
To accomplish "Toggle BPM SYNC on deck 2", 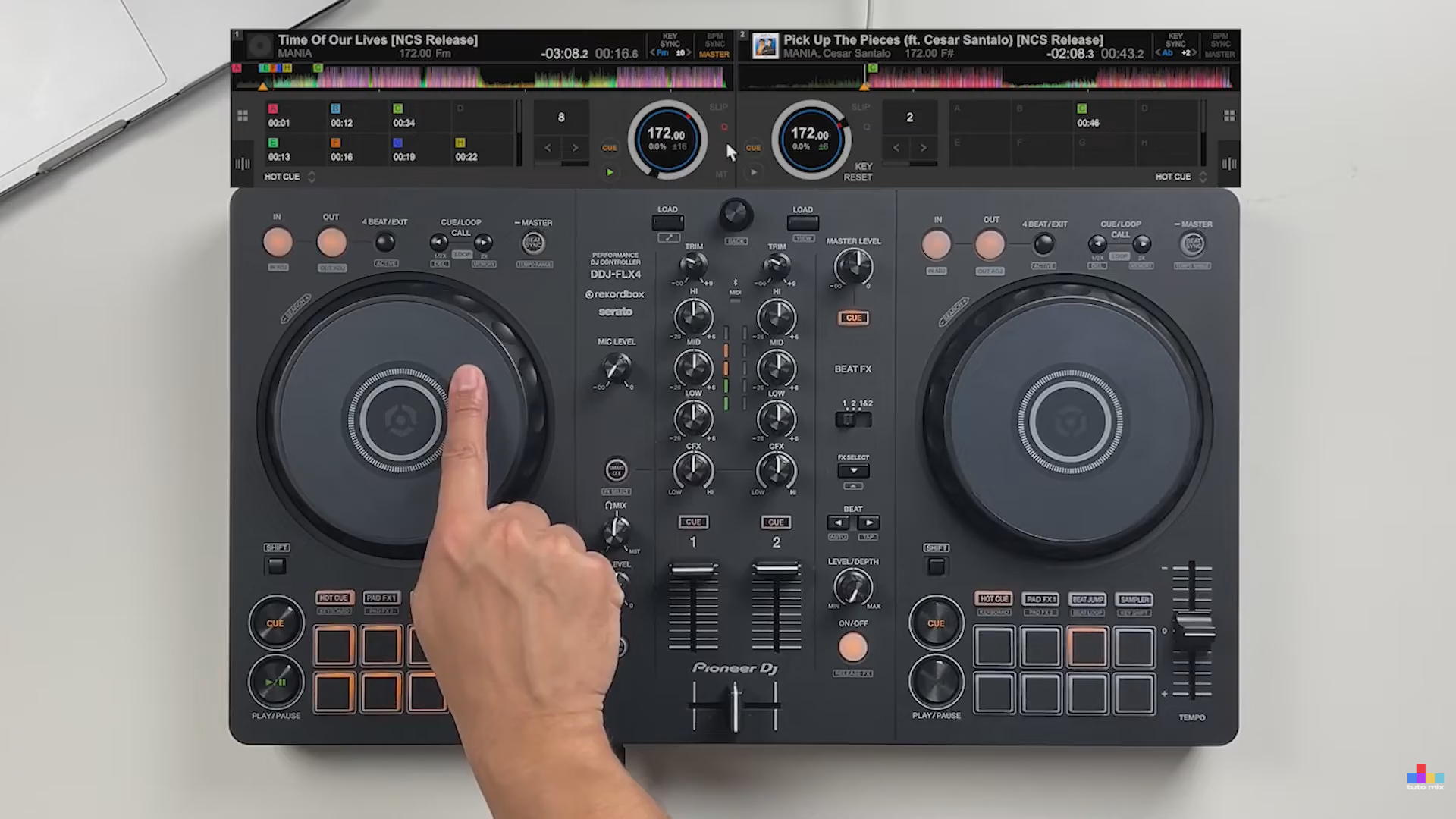I will click(x=1220, y=40).
